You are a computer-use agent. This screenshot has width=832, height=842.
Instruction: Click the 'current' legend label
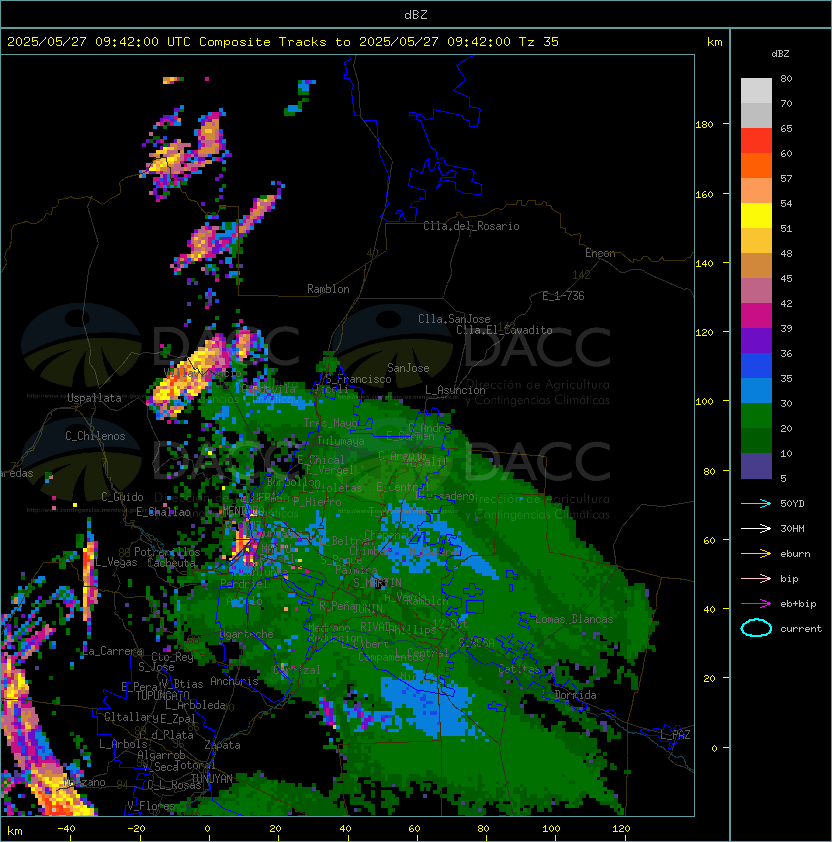[801, 629]
